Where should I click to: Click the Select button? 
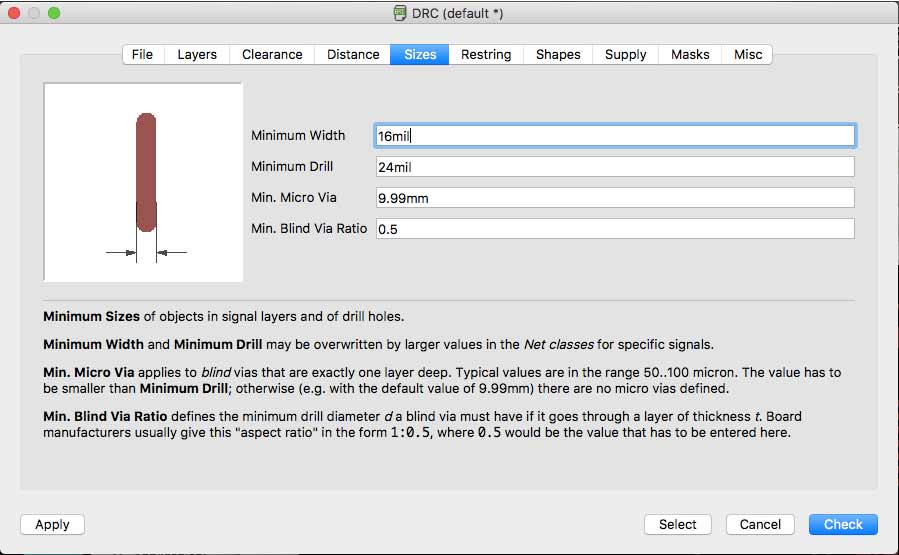678,525
